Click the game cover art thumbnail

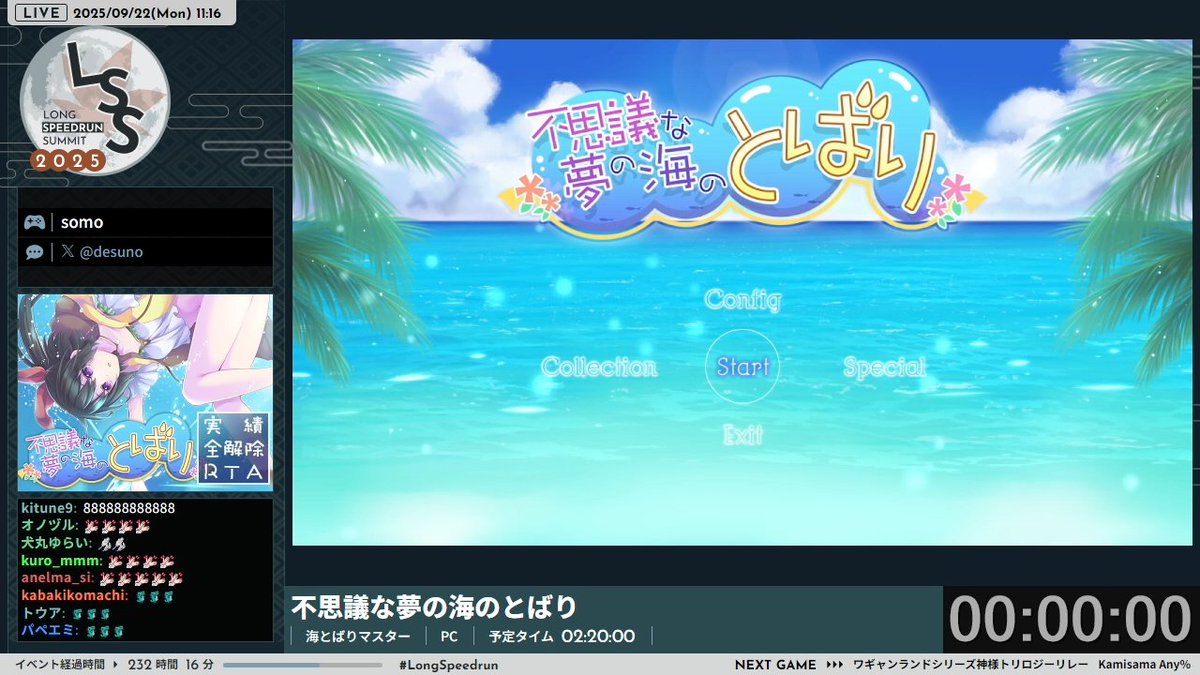(x=145, y=391)
